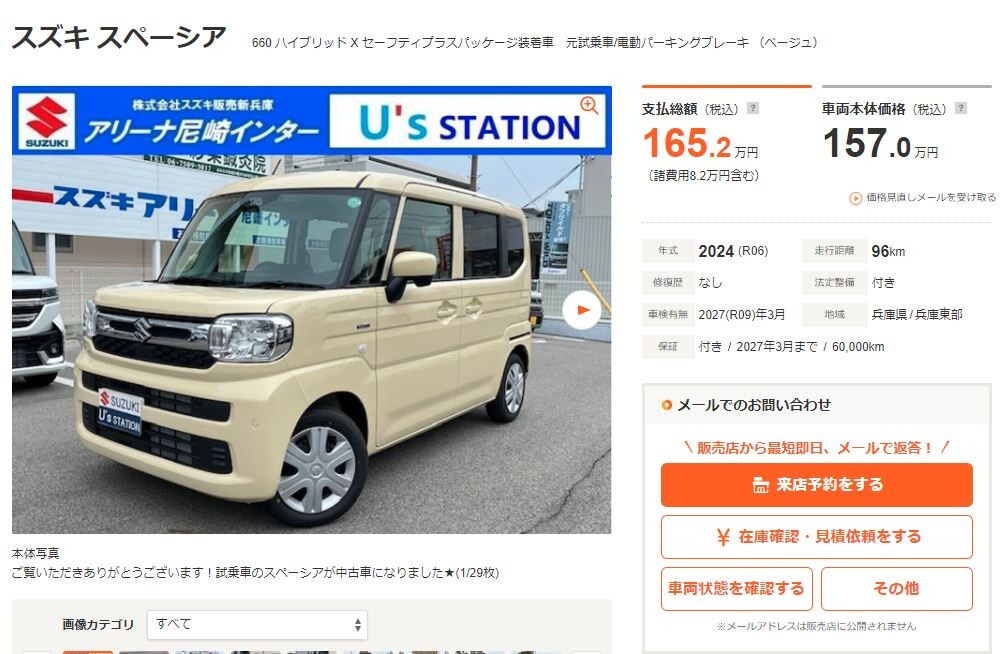
Task: Advance to next photo with orange arrow
Action: 582,310
